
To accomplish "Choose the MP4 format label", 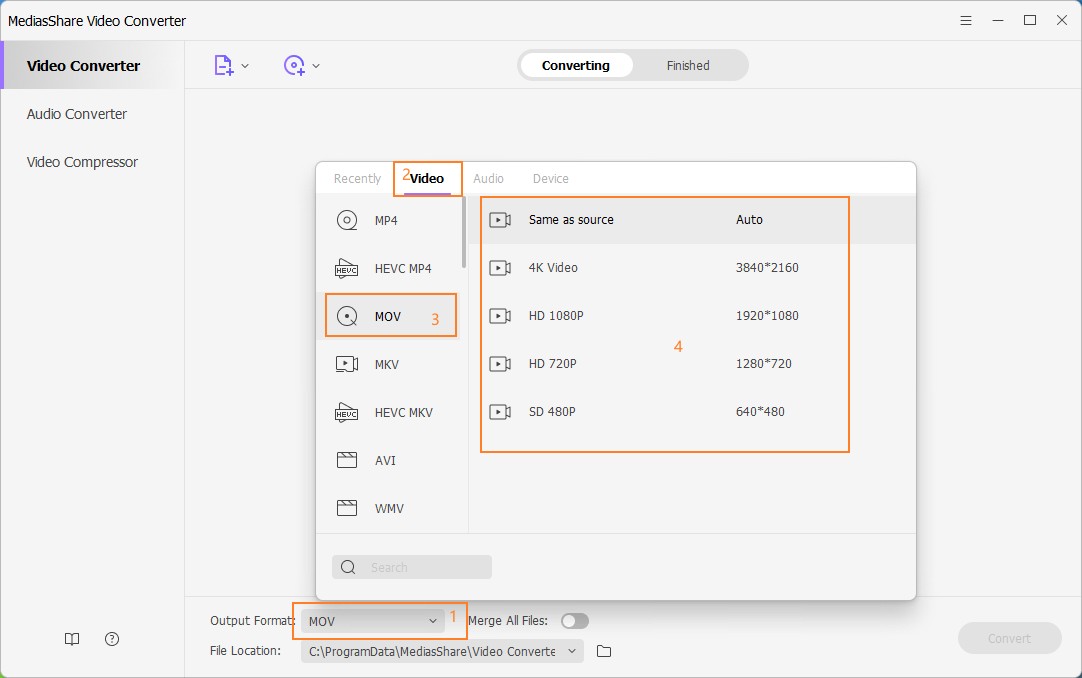I will (x=386, y=221).
